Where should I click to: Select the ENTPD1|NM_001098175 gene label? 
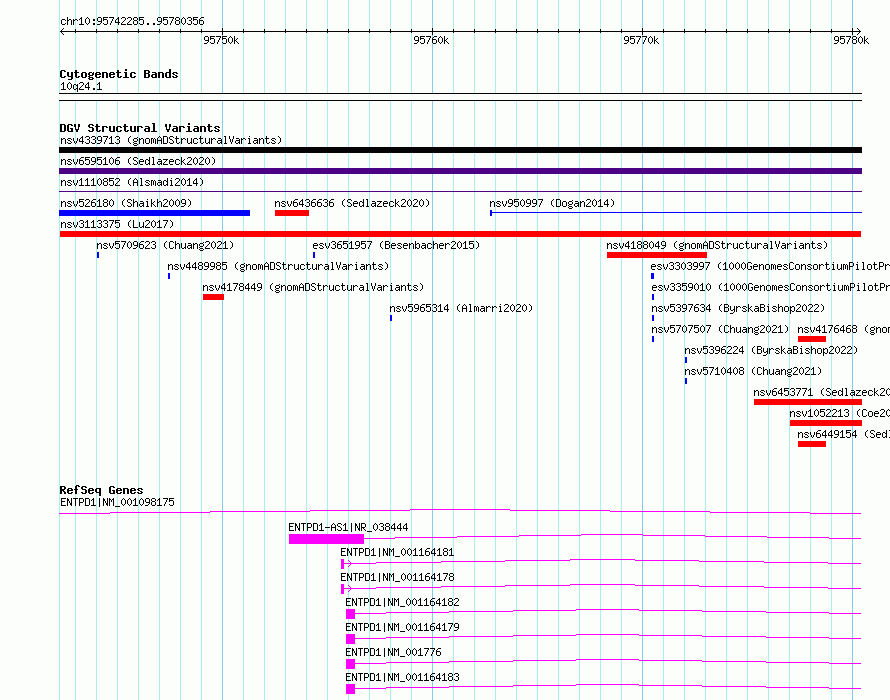(117, 502)
